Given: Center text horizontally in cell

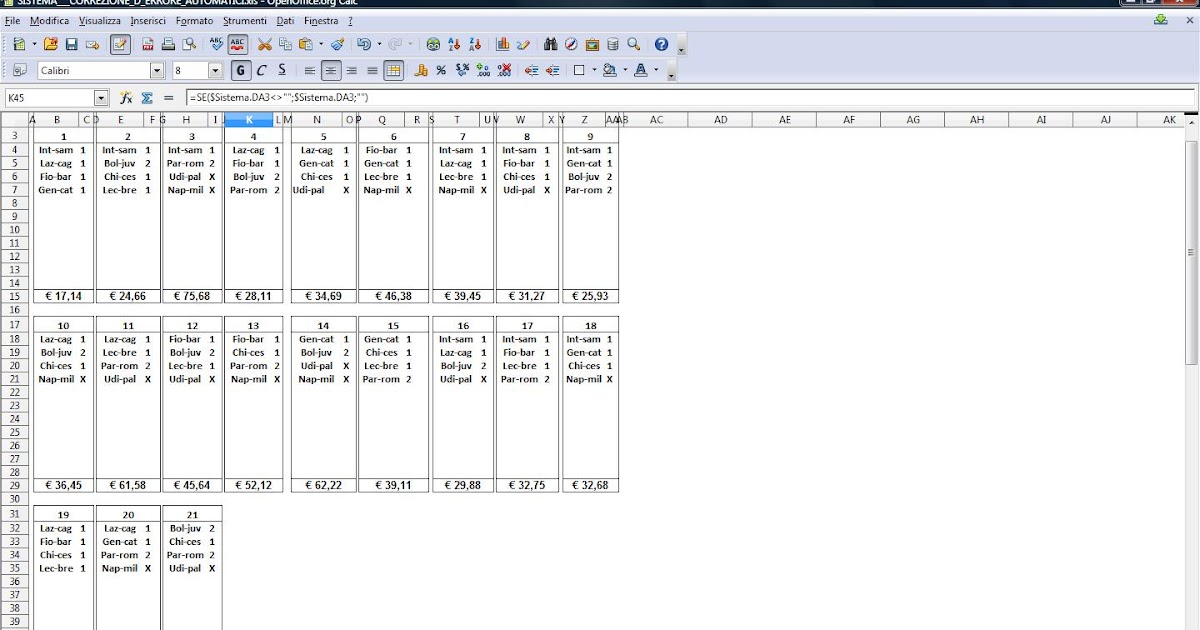Looking at the screenshot, I should click(x=330, y=70).
